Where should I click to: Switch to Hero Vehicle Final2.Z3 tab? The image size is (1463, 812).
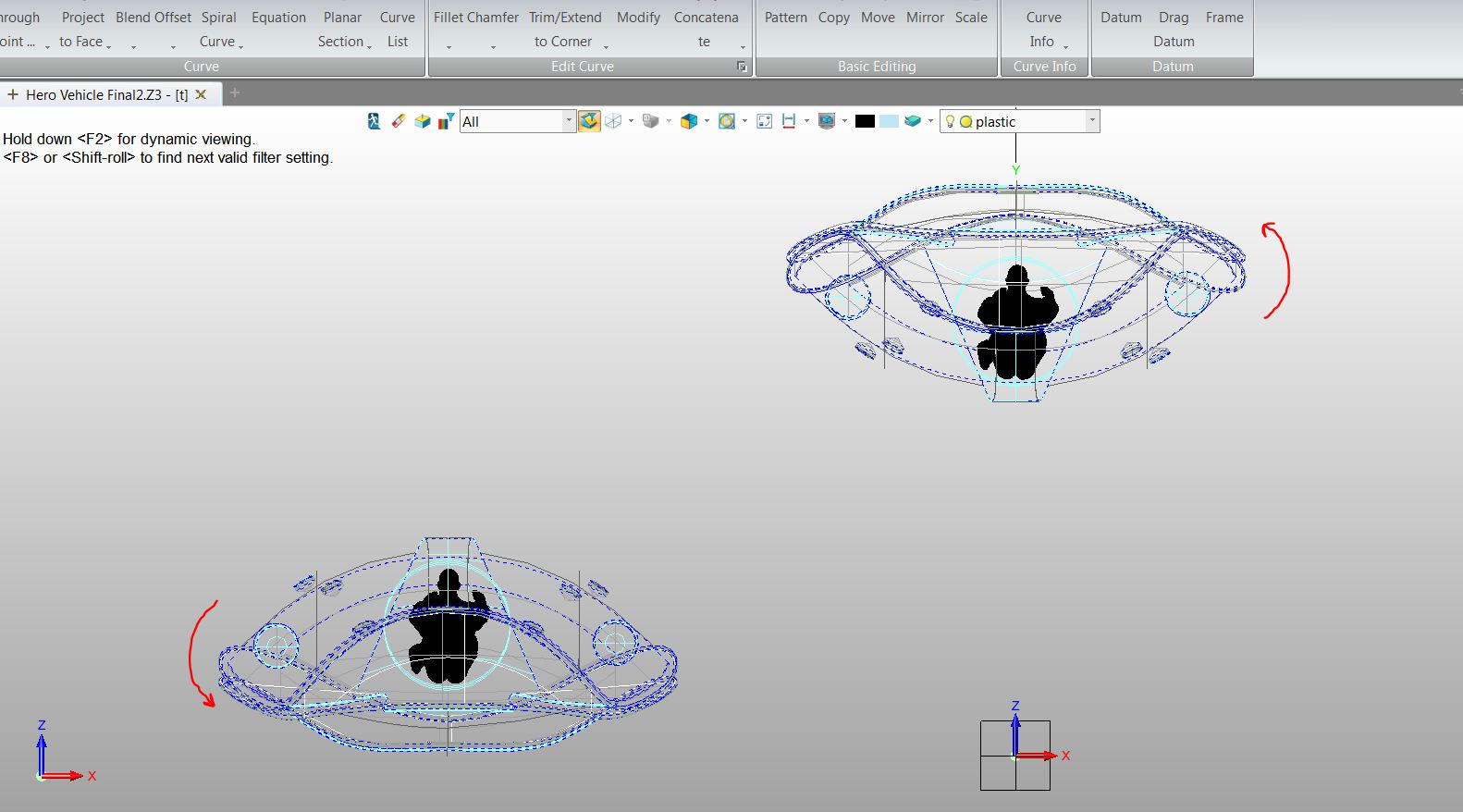106,94
